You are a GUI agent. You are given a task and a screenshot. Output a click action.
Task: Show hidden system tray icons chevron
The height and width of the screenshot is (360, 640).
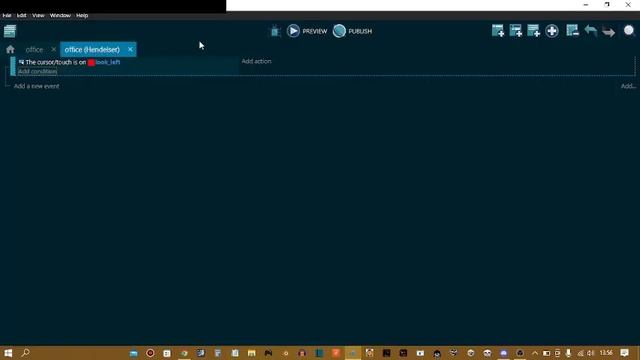[x=535, y=353]
